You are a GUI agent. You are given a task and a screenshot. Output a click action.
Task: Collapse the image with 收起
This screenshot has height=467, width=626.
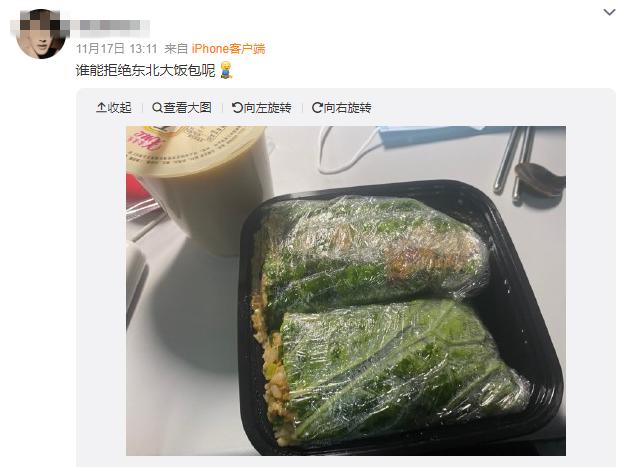pos(114,107)
